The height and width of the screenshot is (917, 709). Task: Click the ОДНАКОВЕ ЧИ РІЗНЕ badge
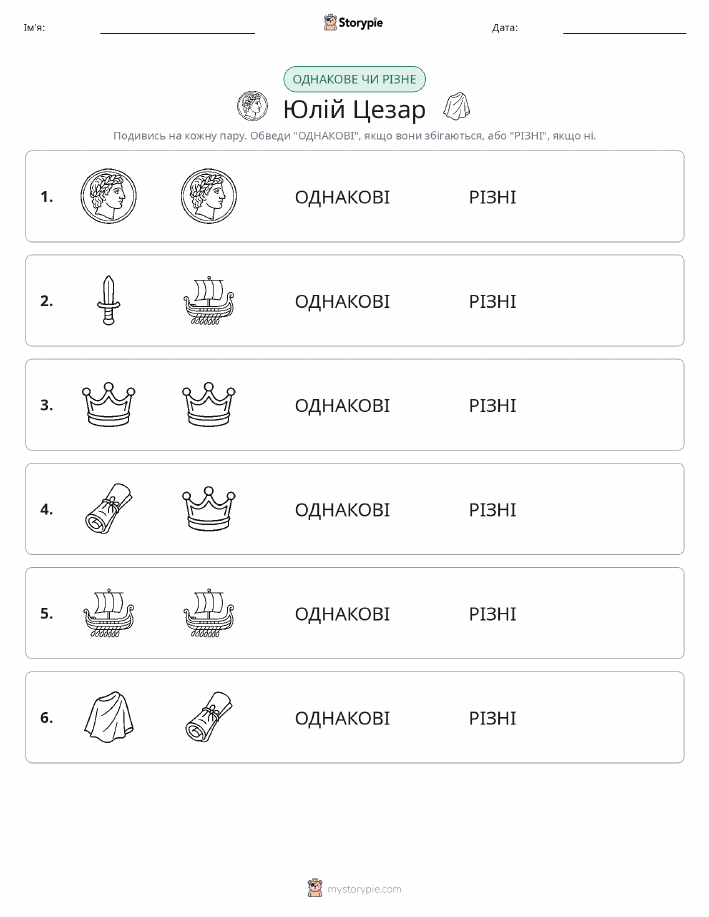(354, 79)
